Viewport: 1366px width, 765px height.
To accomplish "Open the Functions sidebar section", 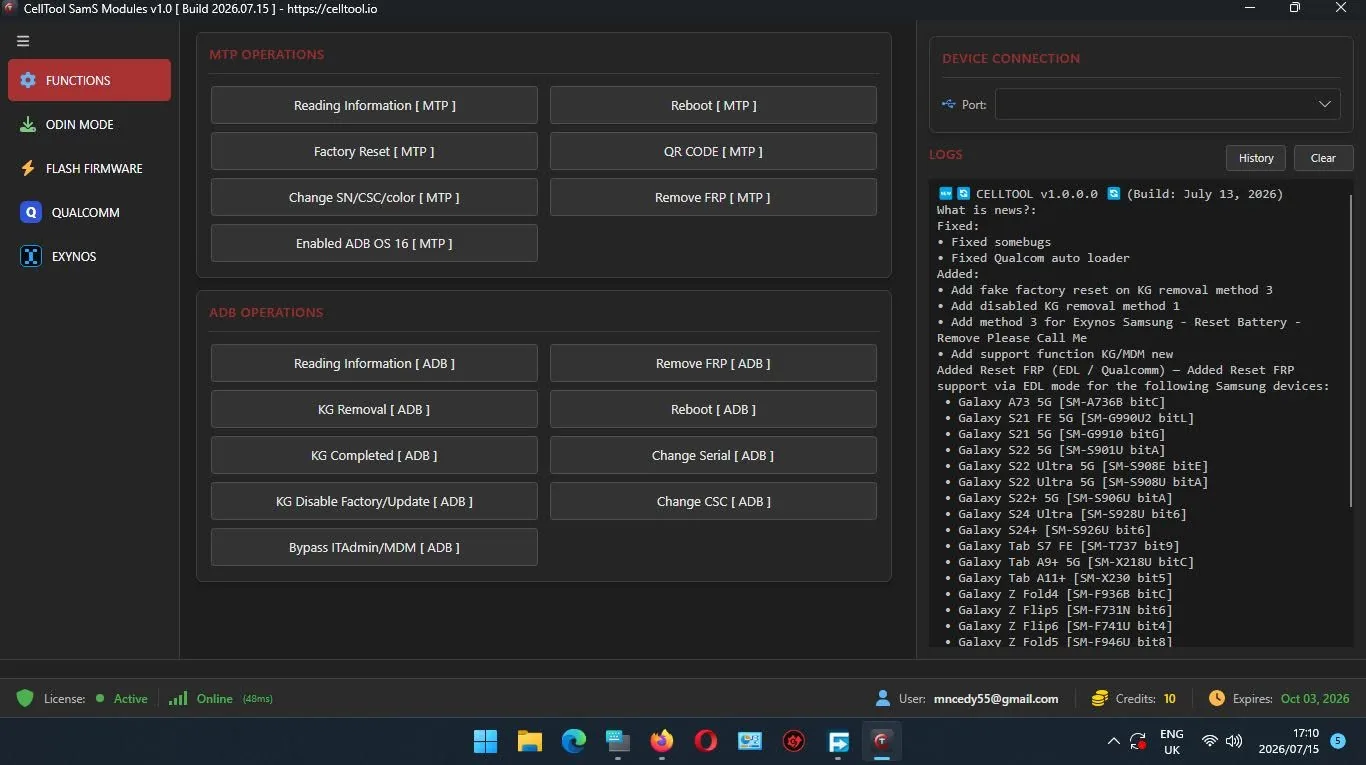I will coord(89,80).
